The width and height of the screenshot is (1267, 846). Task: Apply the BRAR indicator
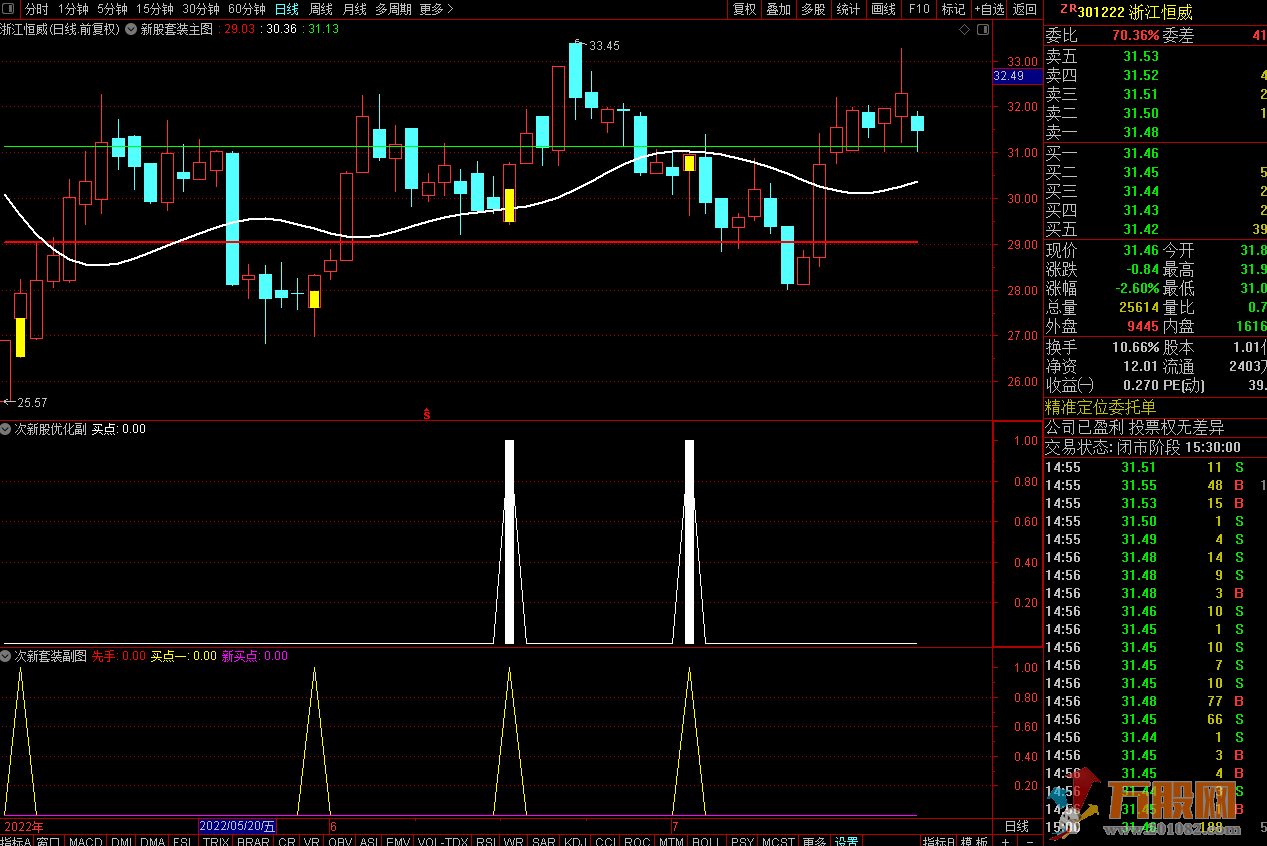point(254,841)
